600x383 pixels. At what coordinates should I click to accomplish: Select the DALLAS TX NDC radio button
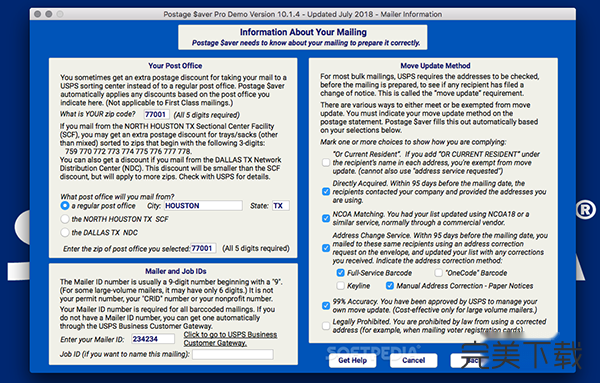click(x=65, y=232)
